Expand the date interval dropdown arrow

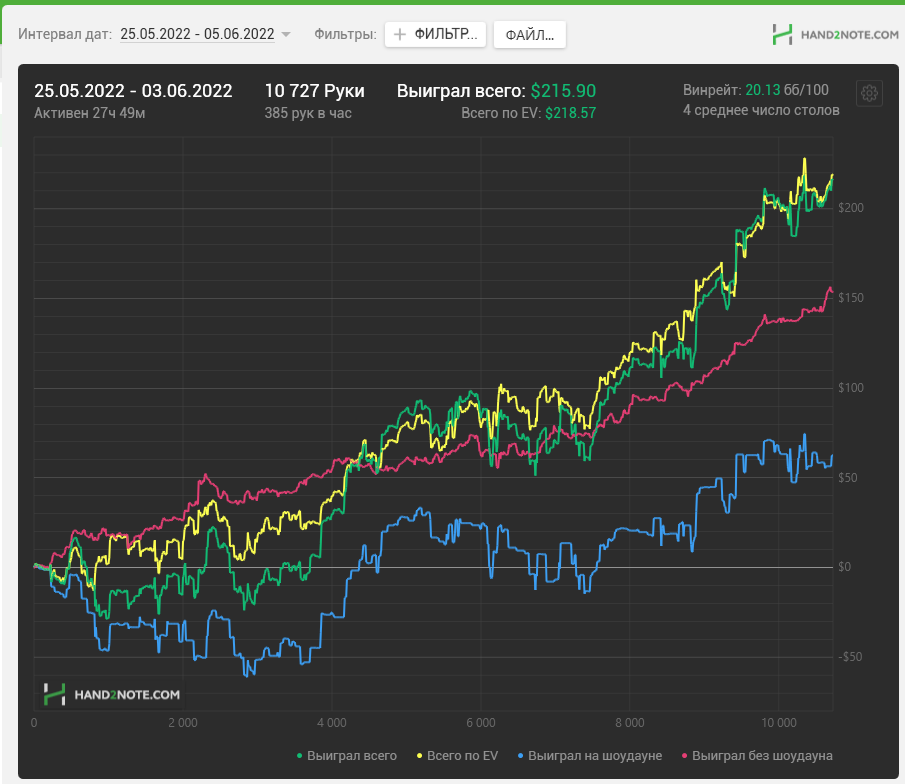tap(285, 35)
